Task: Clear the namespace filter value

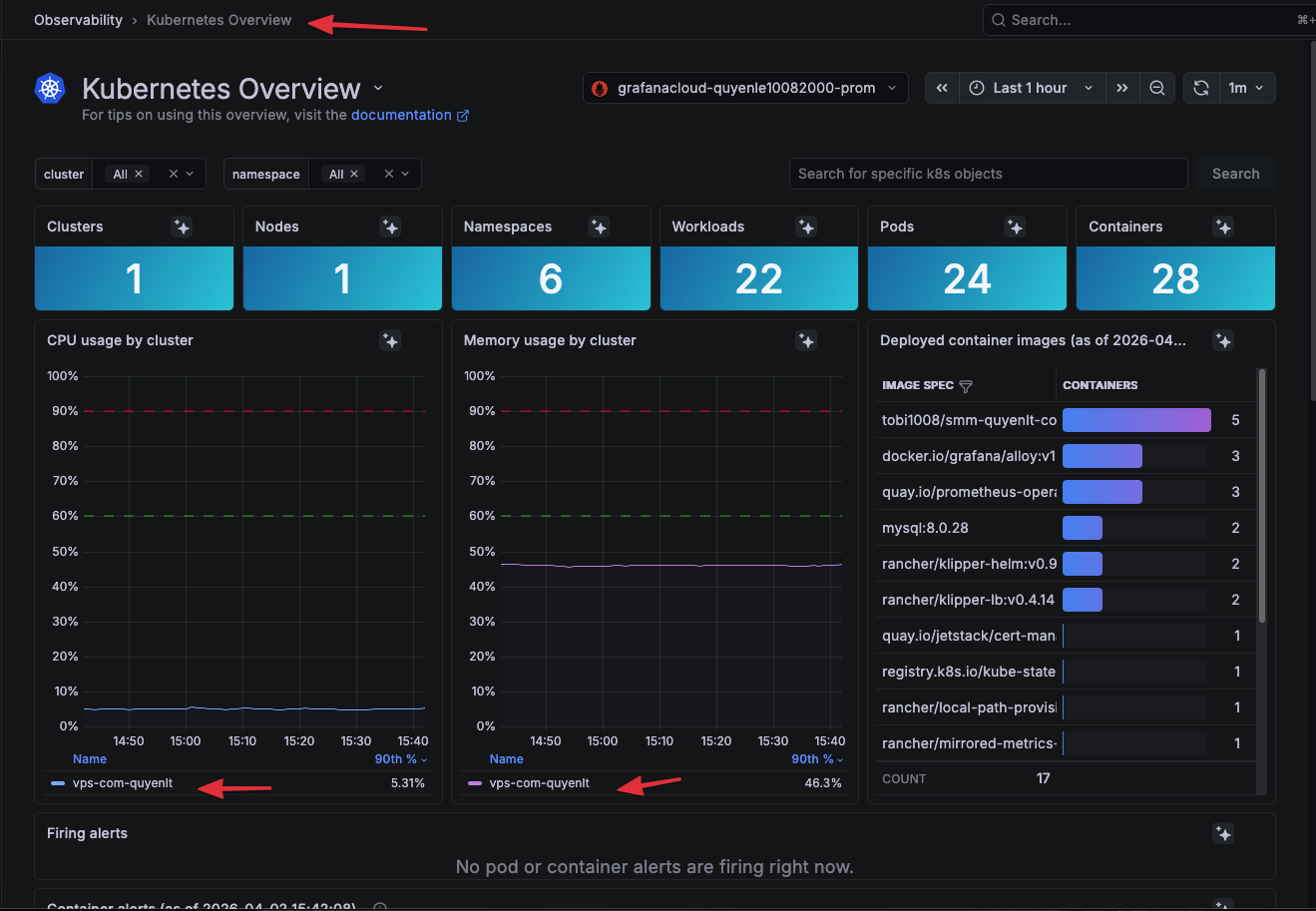Action: (x=389, y=174)
